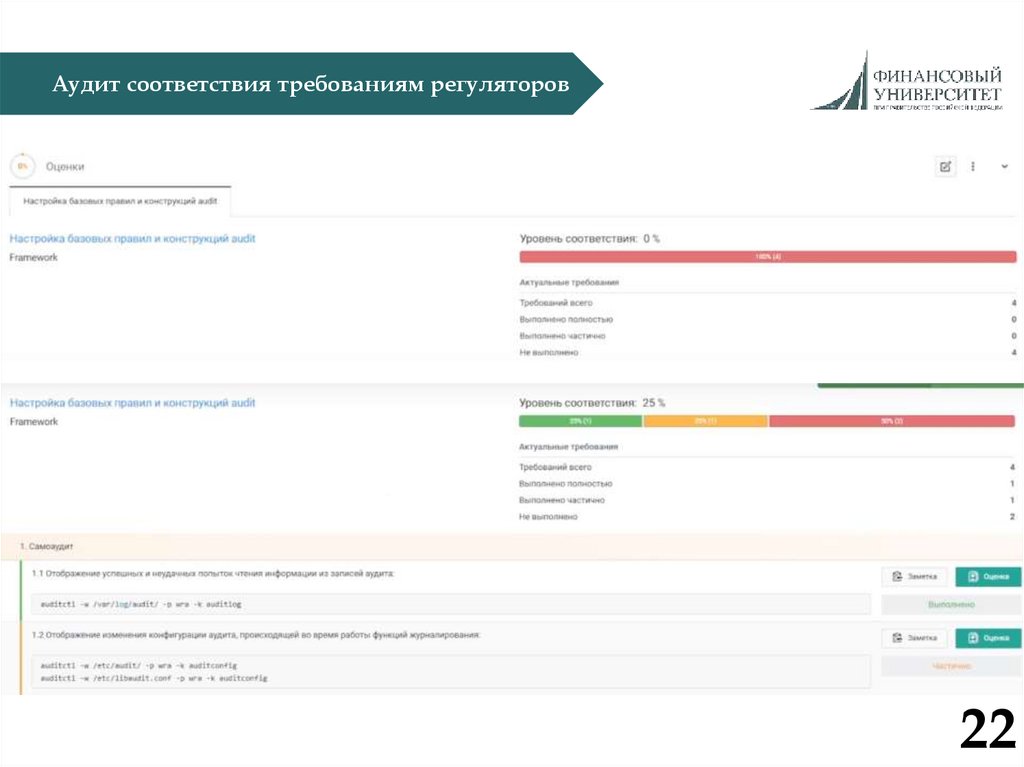Screen dimensions: 1024x767
Task: Click 'Не выполнено' row showing 4
Action: pyautogui.click(x=767, y=352)
